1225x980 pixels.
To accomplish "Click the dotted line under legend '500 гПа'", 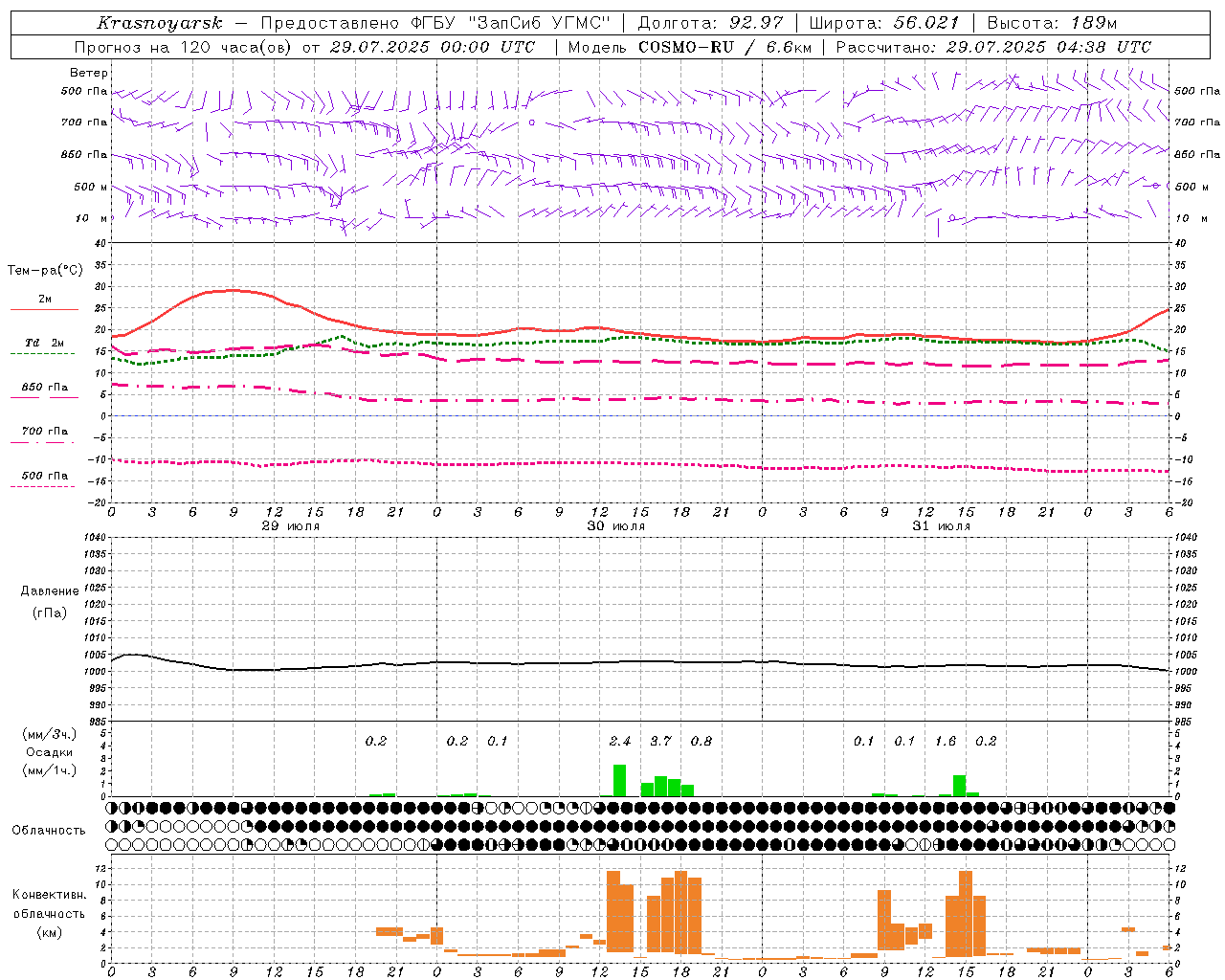I will click(x=43, y=486).
